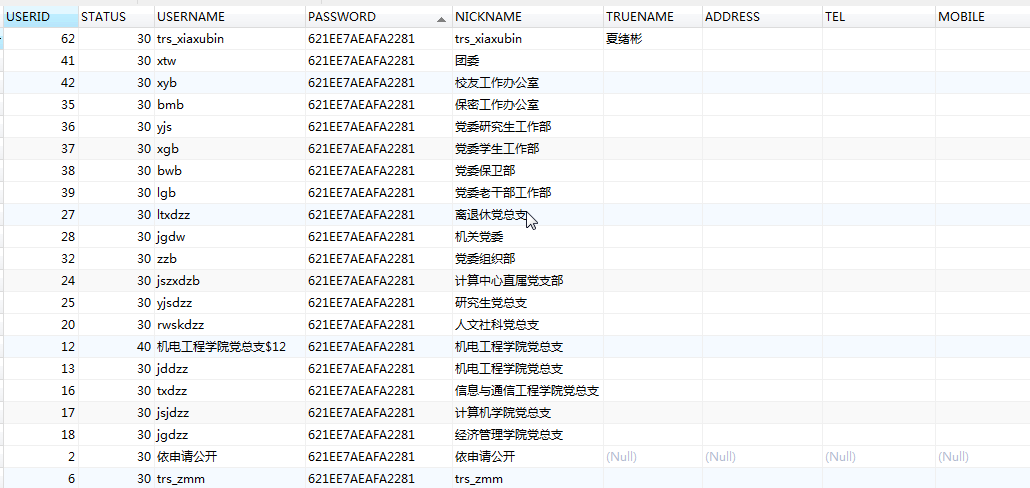Click the TRUENAME column header
The image size is (1030, 488).
click(x=653, y=17)
